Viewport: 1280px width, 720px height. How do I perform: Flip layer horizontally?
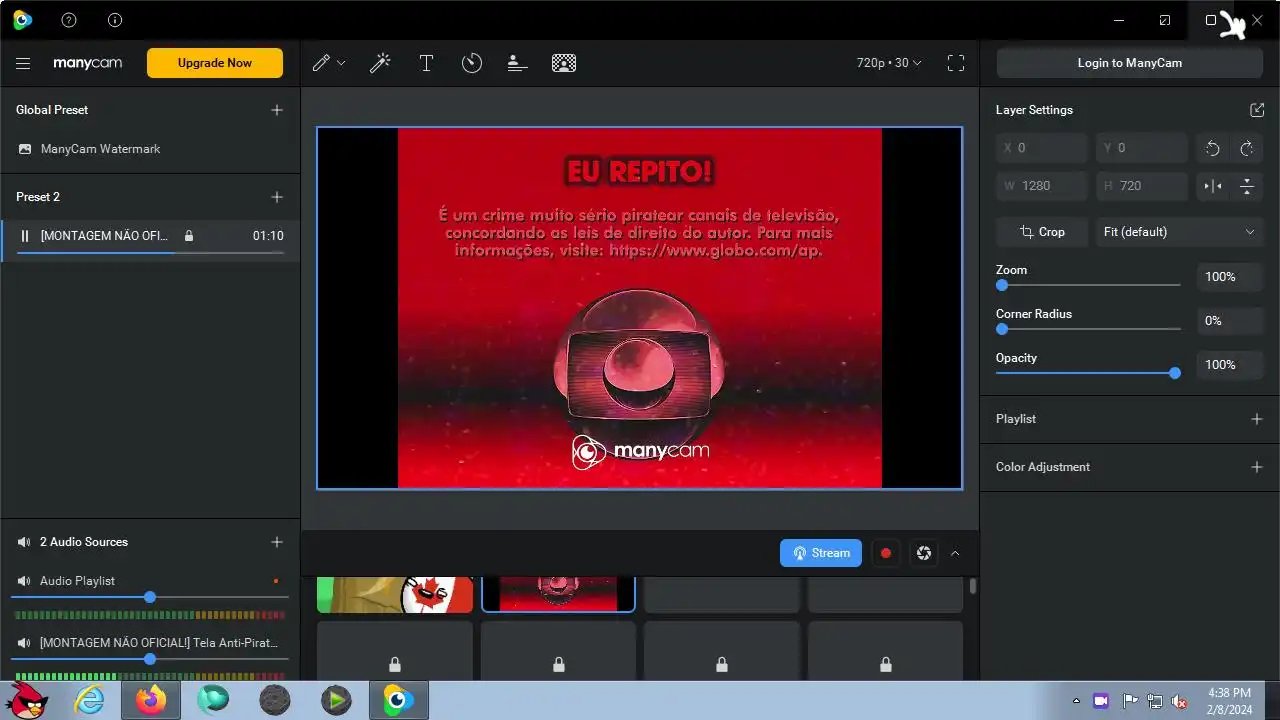point(1212,186)
